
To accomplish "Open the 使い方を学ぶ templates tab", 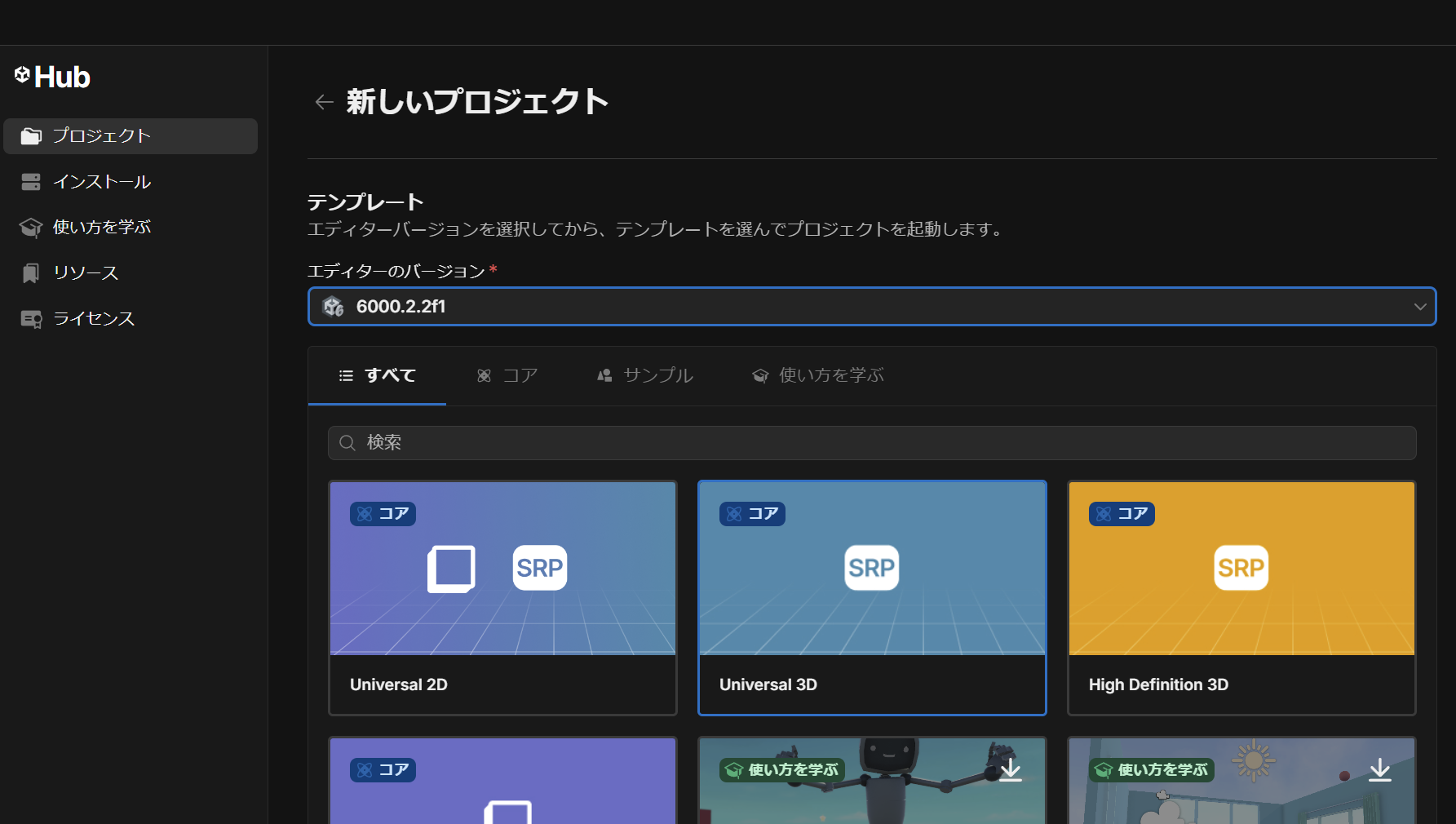I will 818,375.
